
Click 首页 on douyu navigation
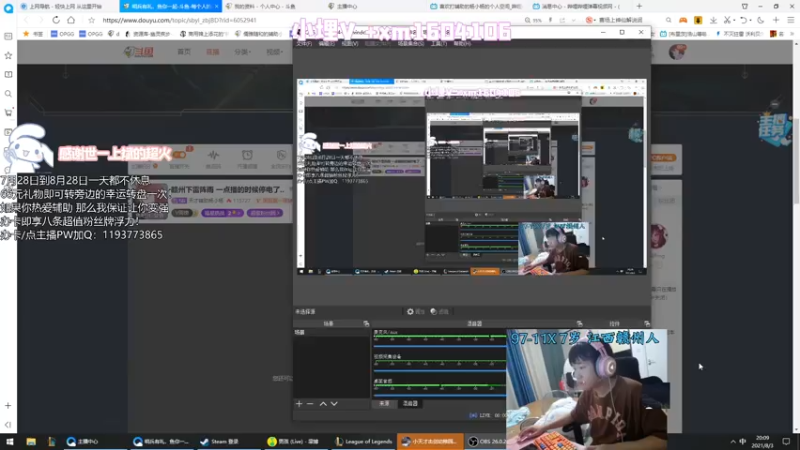pos(184,52)
